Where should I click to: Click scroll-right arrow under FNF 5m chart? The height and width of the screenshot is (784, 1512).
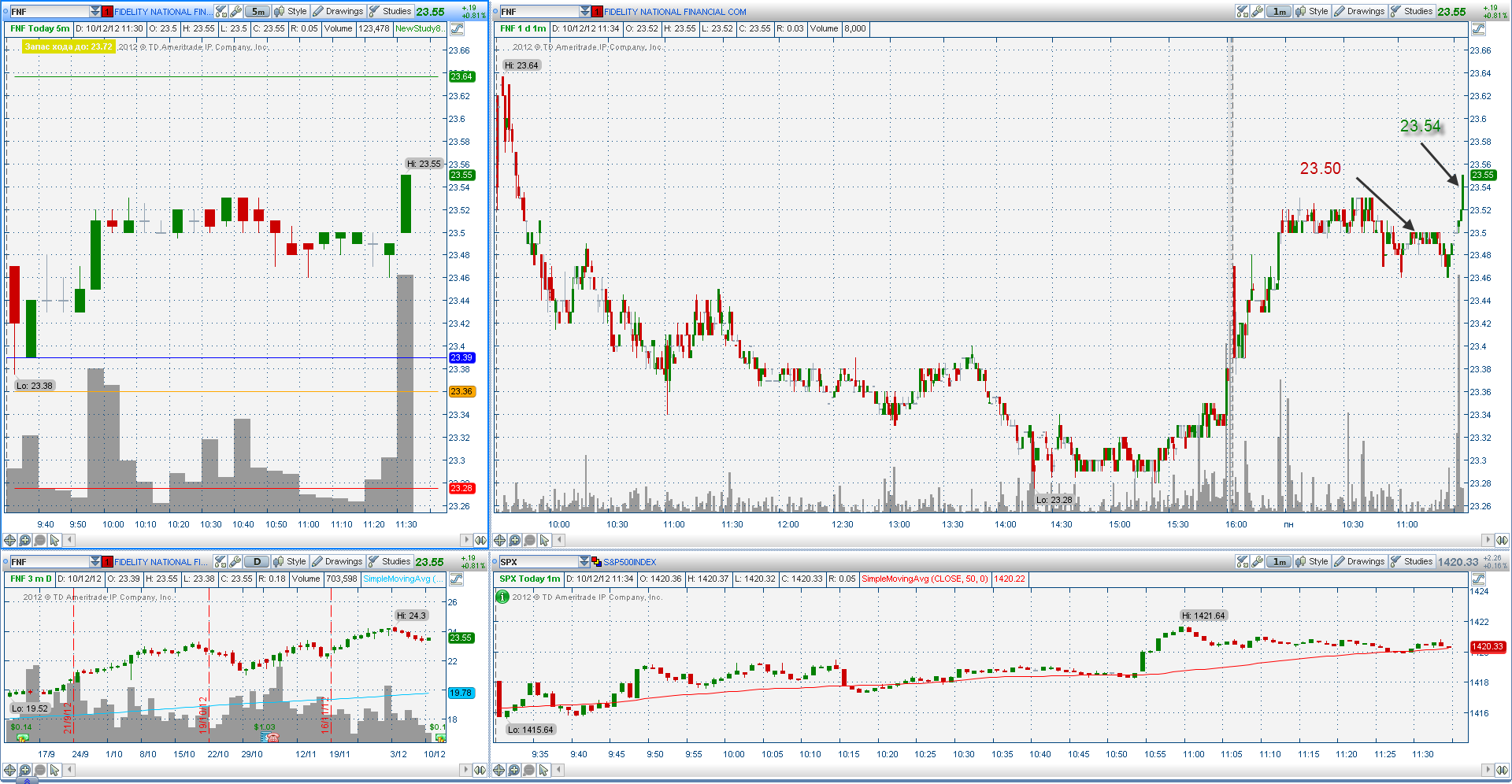coord(466,540)
